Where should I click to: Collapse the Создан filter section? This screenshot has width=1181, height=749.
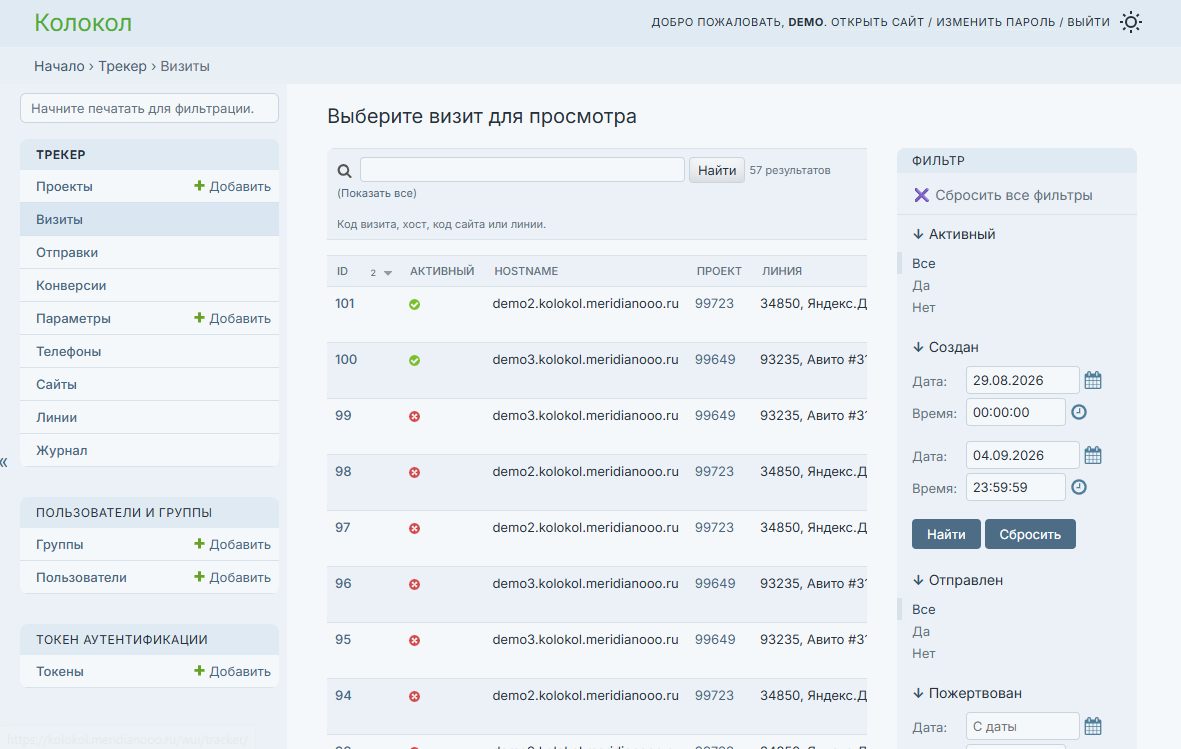coord(945,347)
